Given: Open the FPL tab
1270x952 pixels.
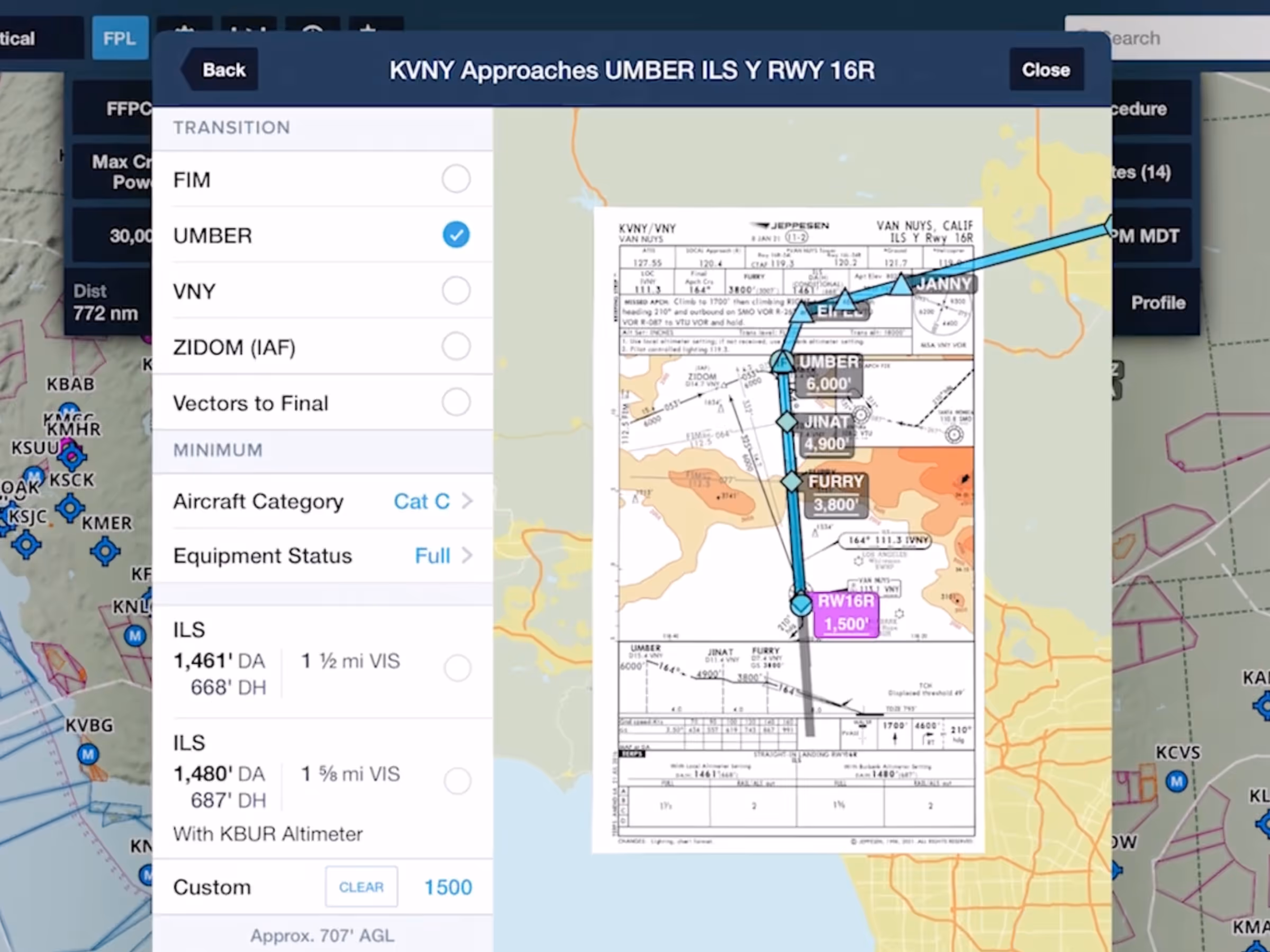Looking at the screenshot, I should (x=120, y=39).
